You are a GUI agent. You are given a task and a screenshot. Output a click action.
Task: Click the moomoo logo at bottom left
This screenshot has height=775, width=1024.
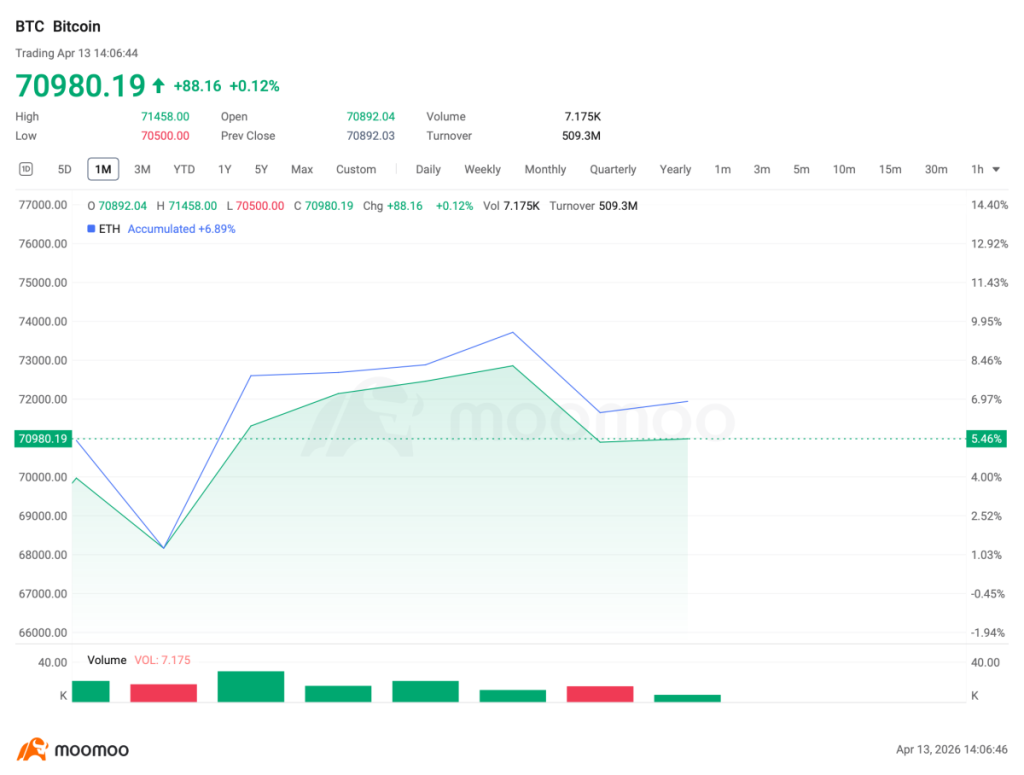coord(73,750)
